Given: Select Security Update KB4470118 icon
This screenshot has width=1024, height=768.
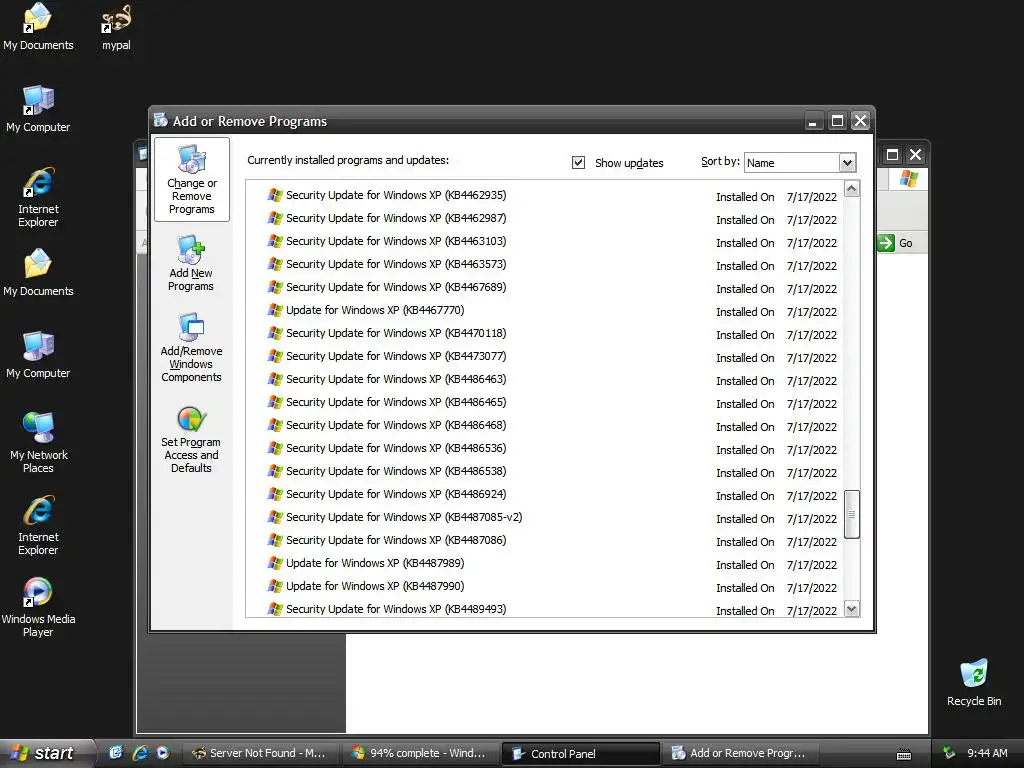Looking at the screenshot, I should [x=275, y=333].
